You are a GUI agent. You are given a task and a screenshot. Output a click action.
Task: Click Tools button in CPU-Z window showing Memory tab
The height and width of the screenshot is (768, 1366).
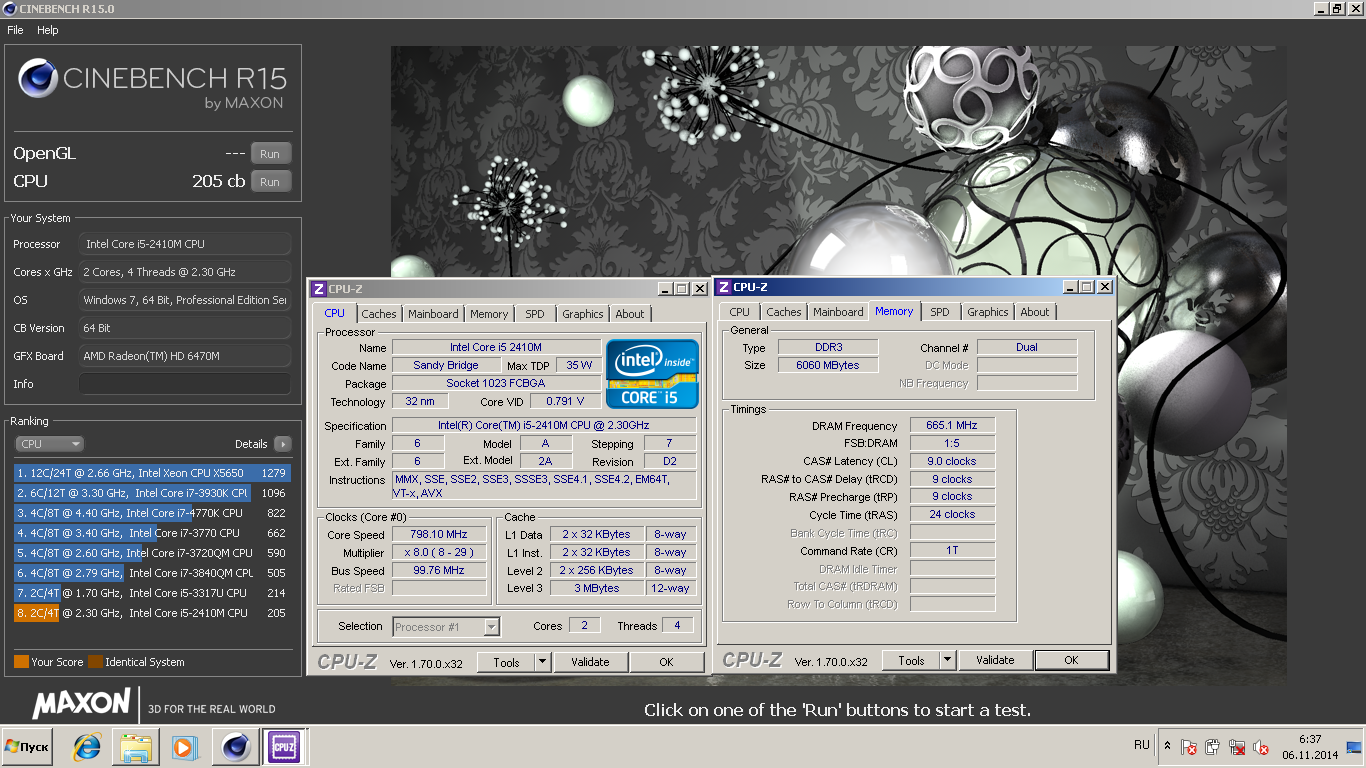coord(911,660)
